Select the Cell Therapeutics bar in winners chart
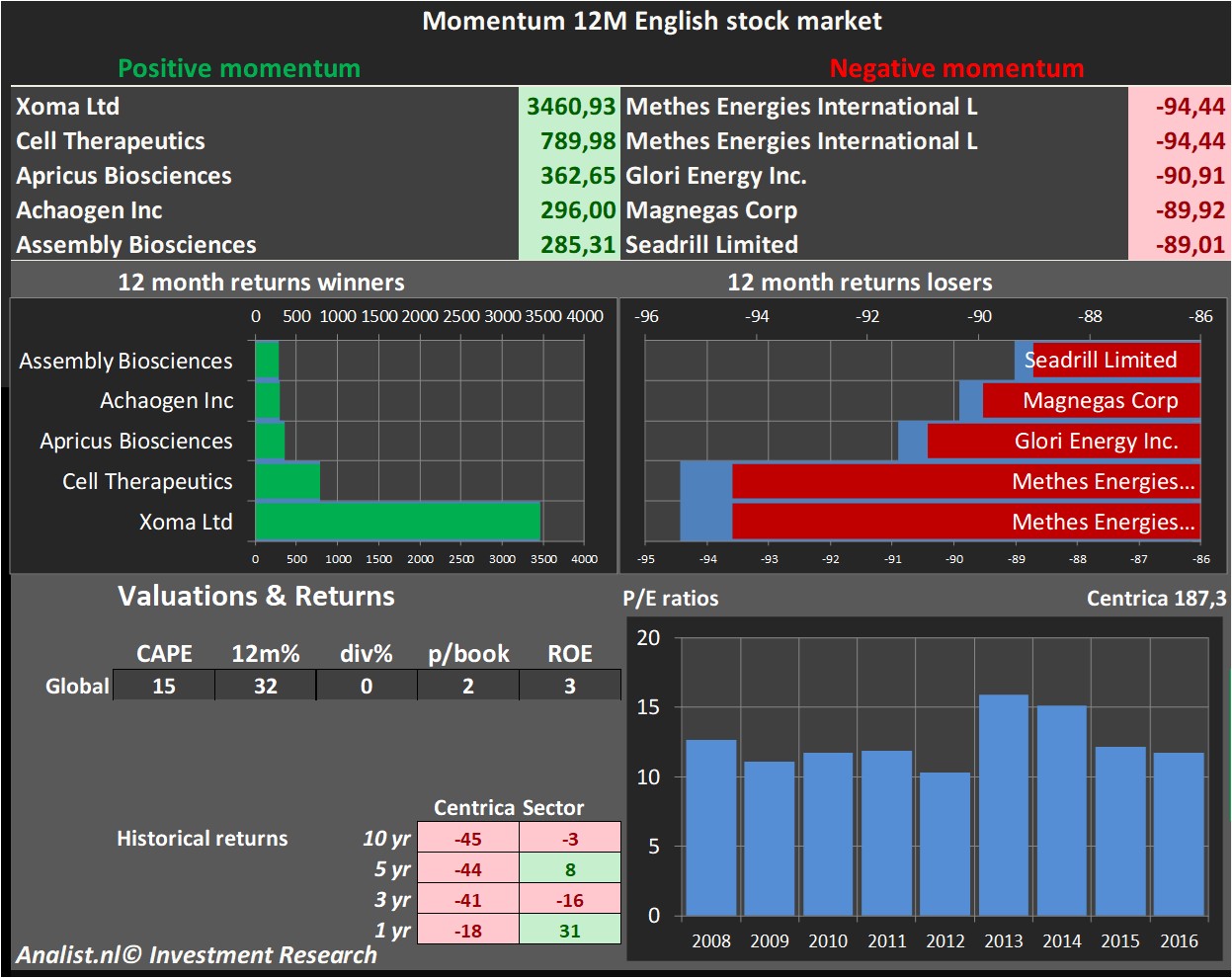This screenshot has height=978, width=1232. click(287, 481)
